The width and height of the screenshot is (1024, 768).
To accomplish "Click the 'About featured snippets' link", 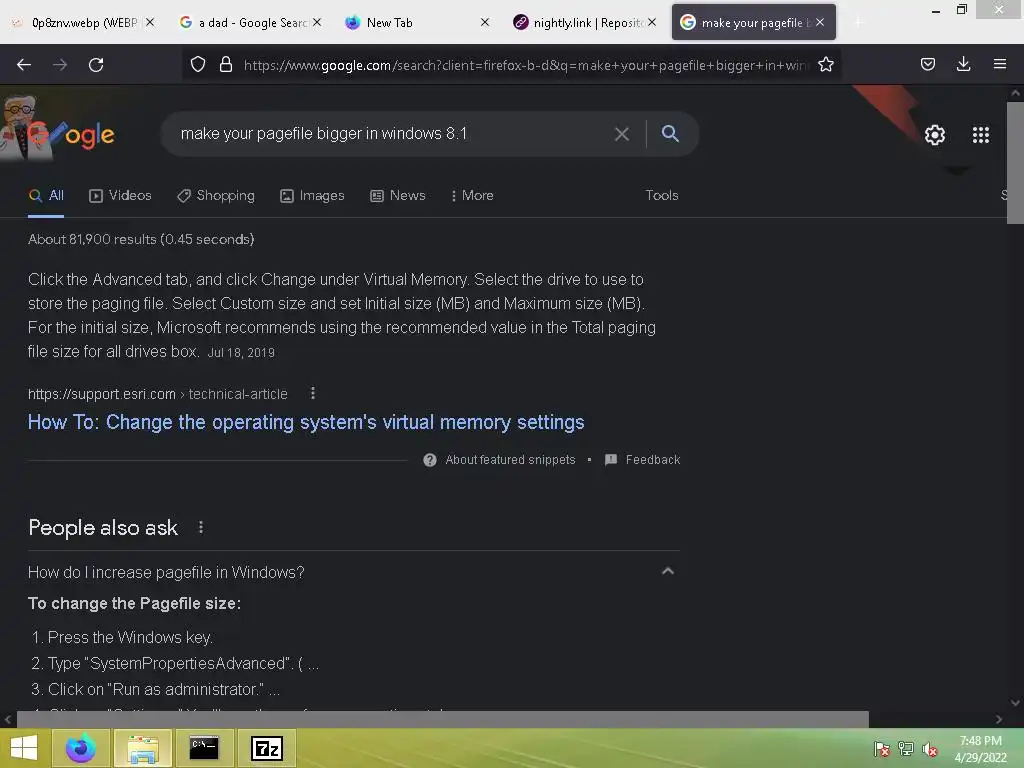I will click(510, 460).
